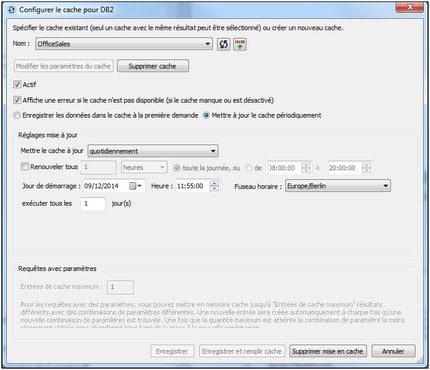Viewport: 430px width, 370px height.
Task: Uncheck Affiche une erreur si le cache n'est pas disponible
Action: 17,100
